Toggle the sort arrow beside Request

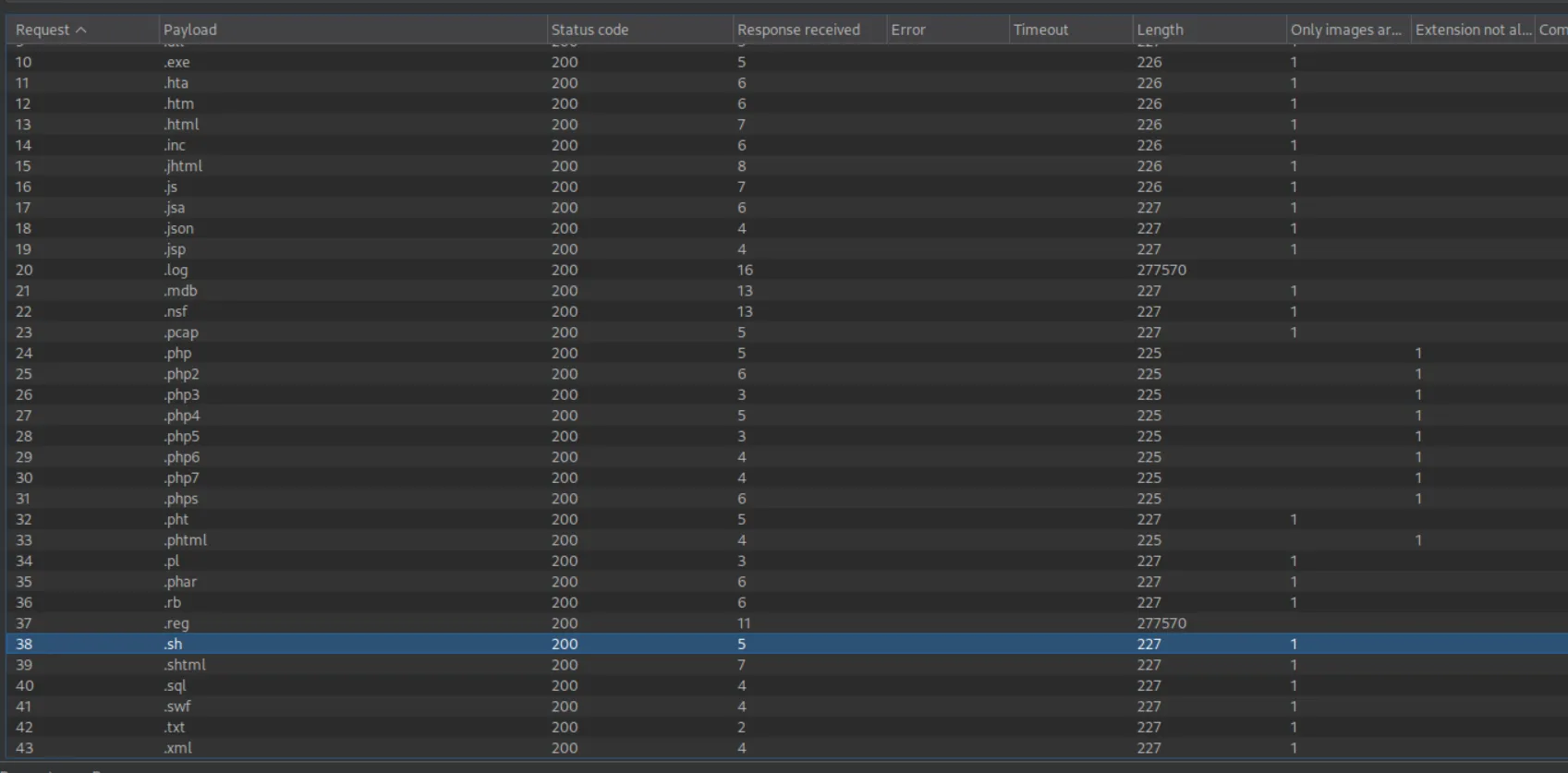tap(81, 30)
